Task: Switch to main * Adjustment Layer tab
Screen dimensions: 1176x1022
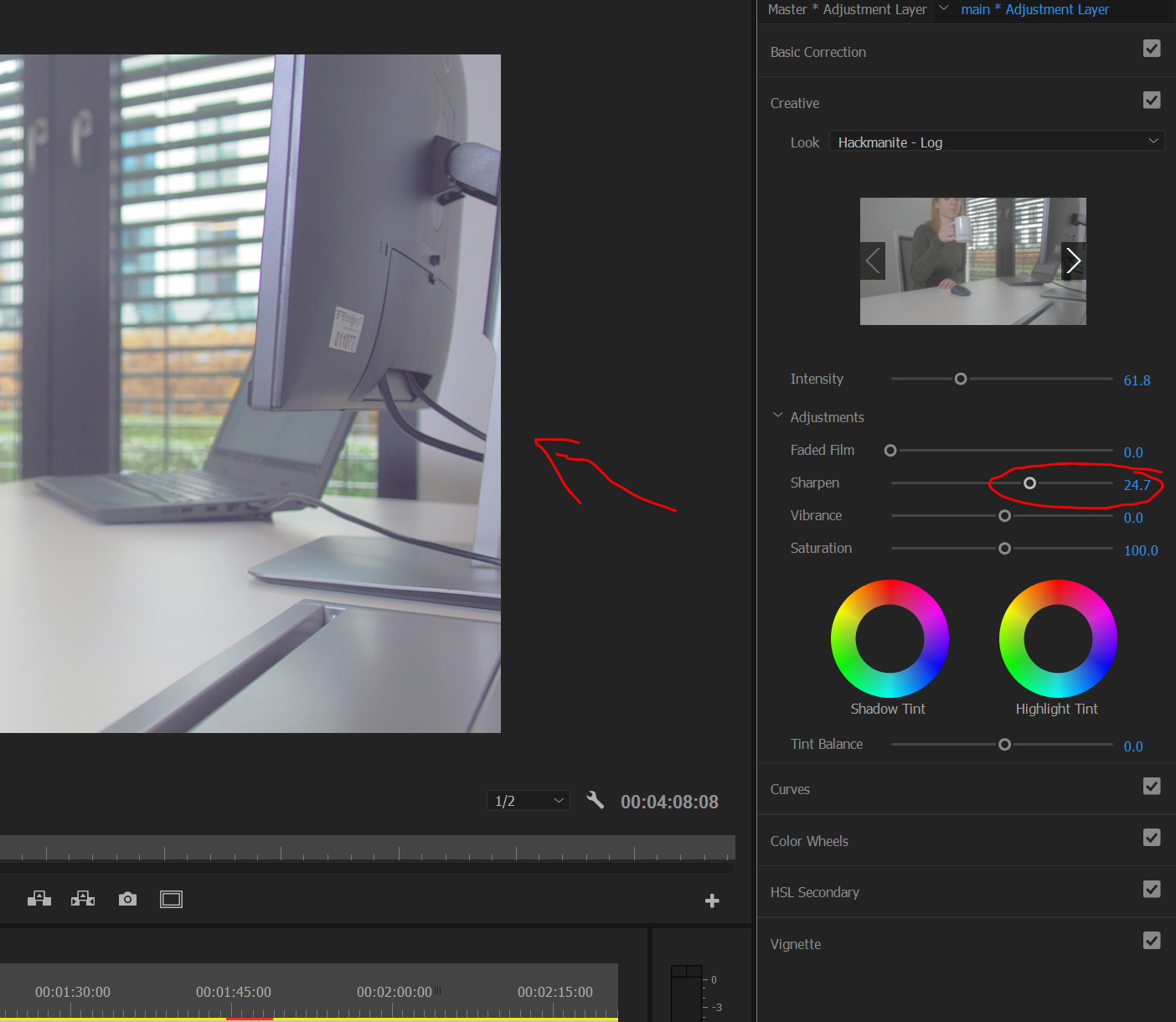Action: 1035,9
